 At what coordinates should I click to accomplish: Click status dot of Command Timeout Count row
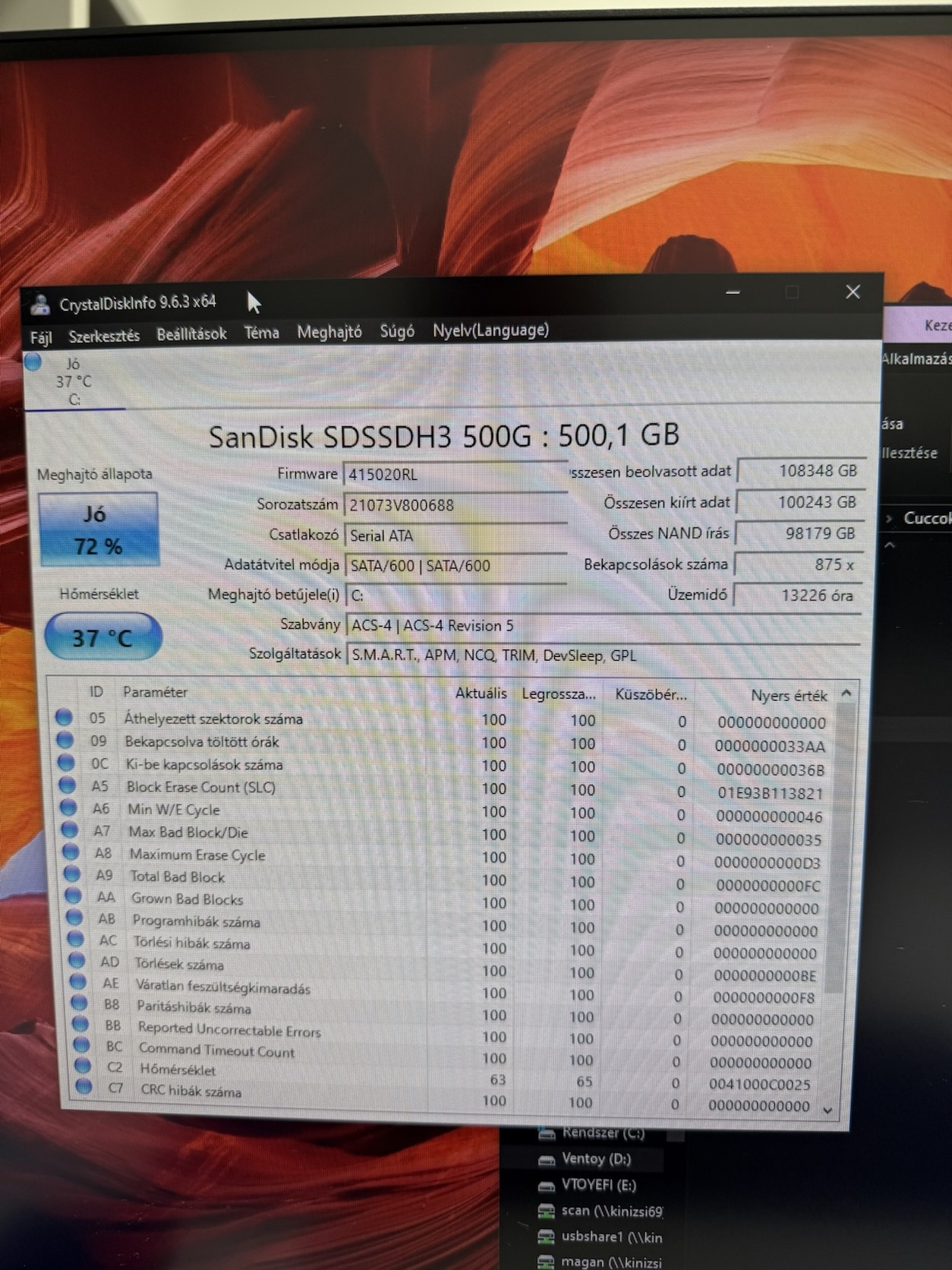pos(81,1045)
